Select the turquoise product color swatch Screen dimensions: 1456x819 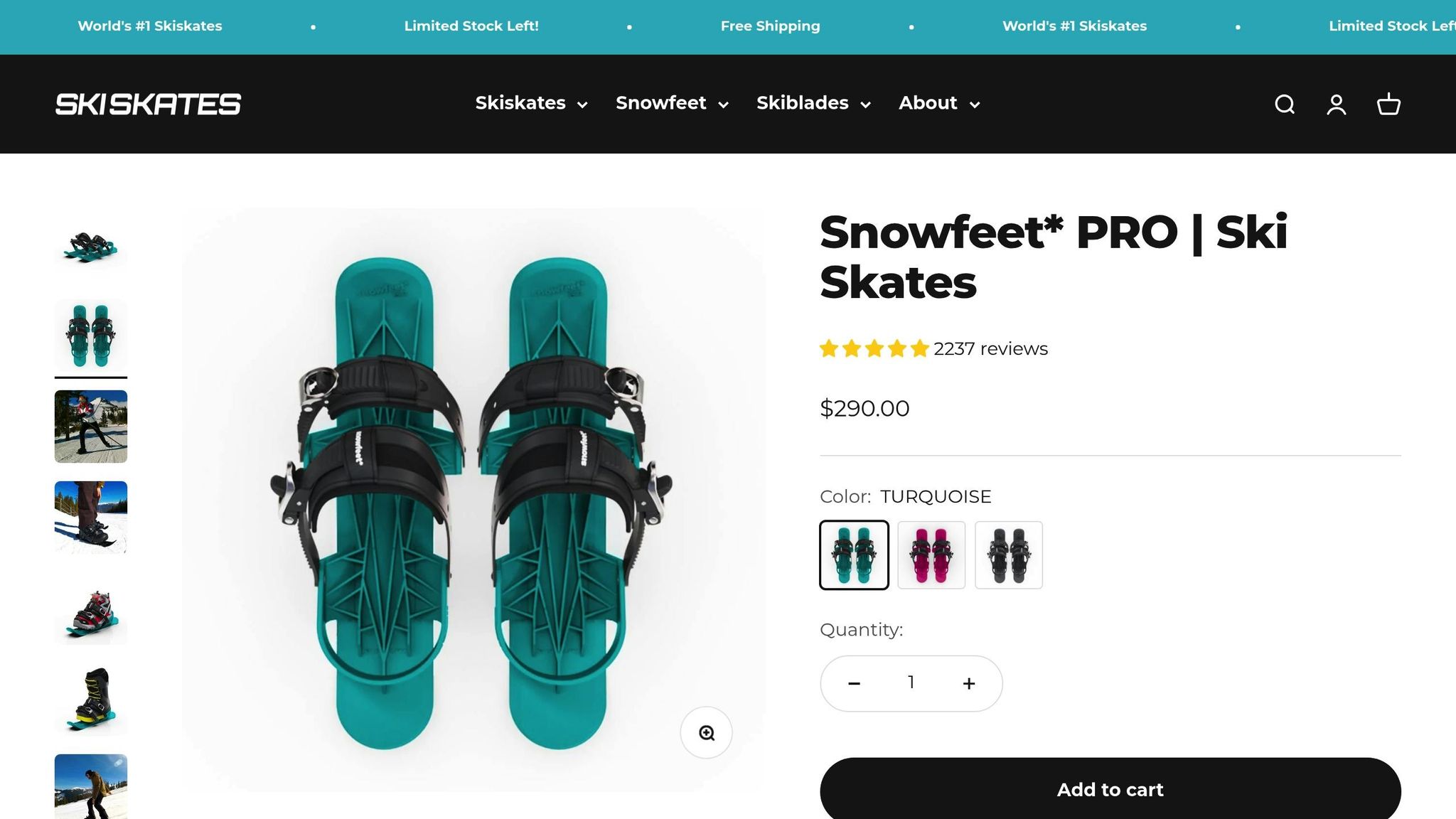(854, 555)
